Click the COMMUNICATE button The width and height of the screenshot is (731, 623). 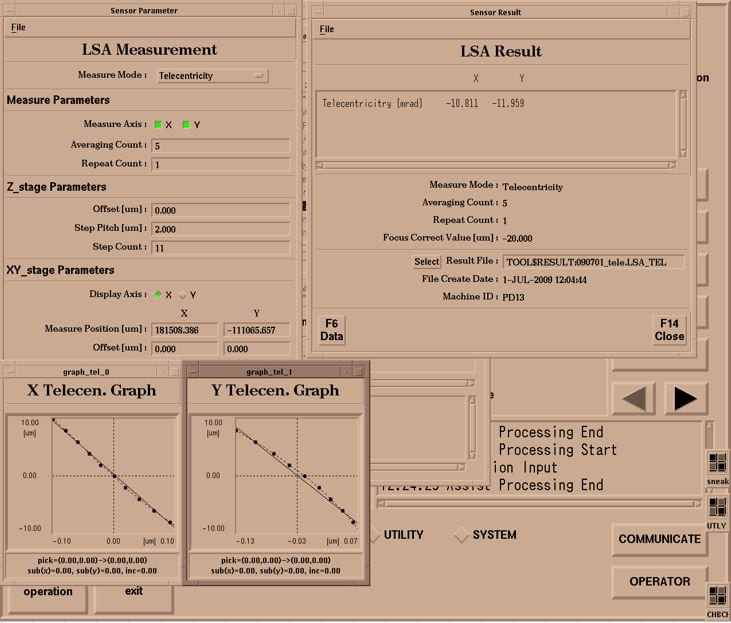[659, 539]
